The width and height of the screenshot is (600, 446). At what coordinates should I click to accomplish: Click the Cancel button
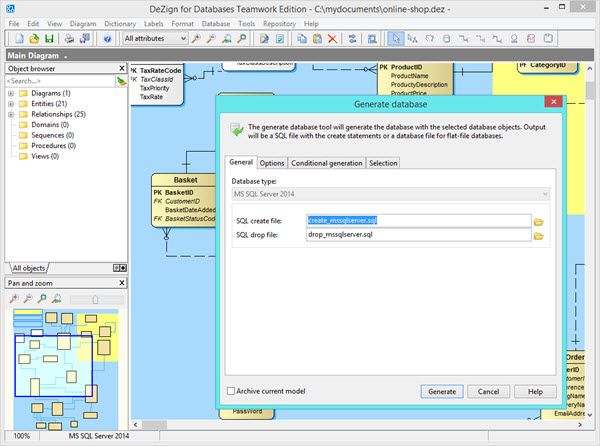click(x=488, y=392)
